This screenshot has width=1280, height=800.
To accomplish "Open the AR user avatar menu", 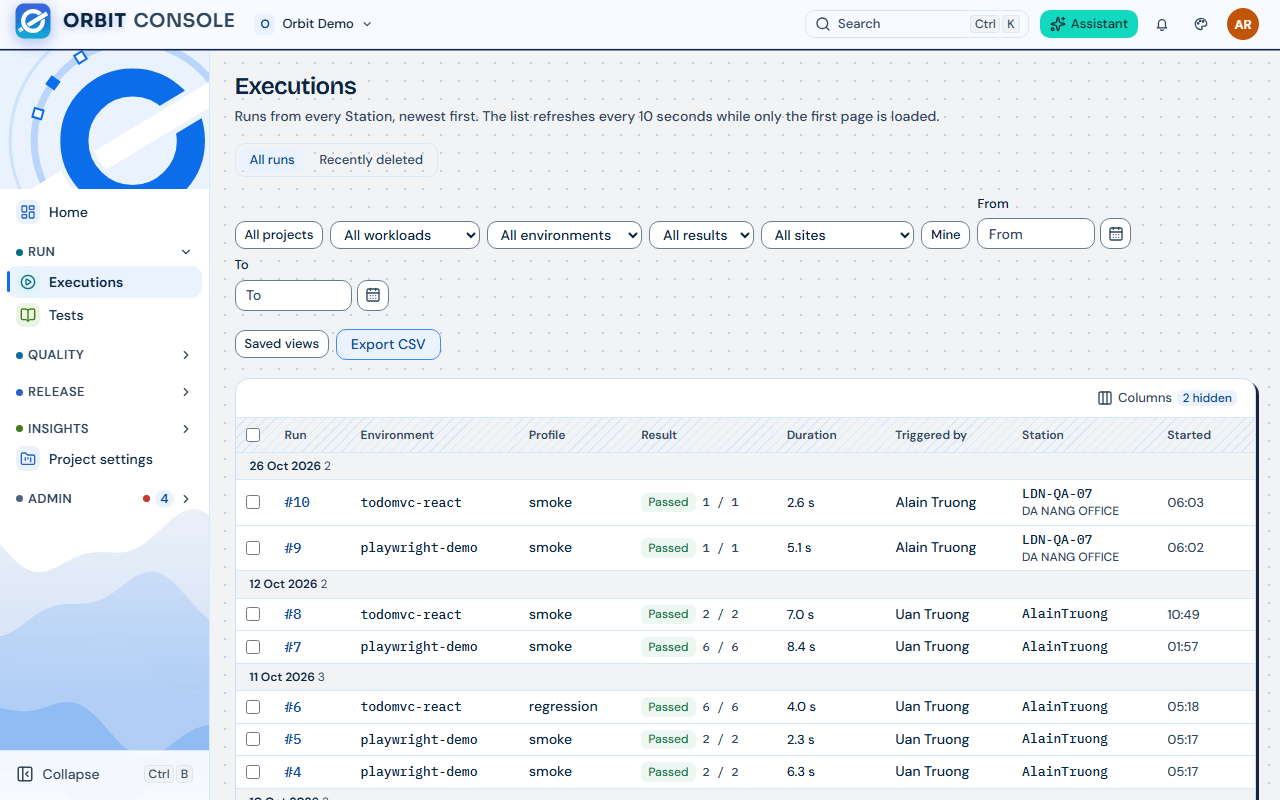I will click(x=1243, y=24).
